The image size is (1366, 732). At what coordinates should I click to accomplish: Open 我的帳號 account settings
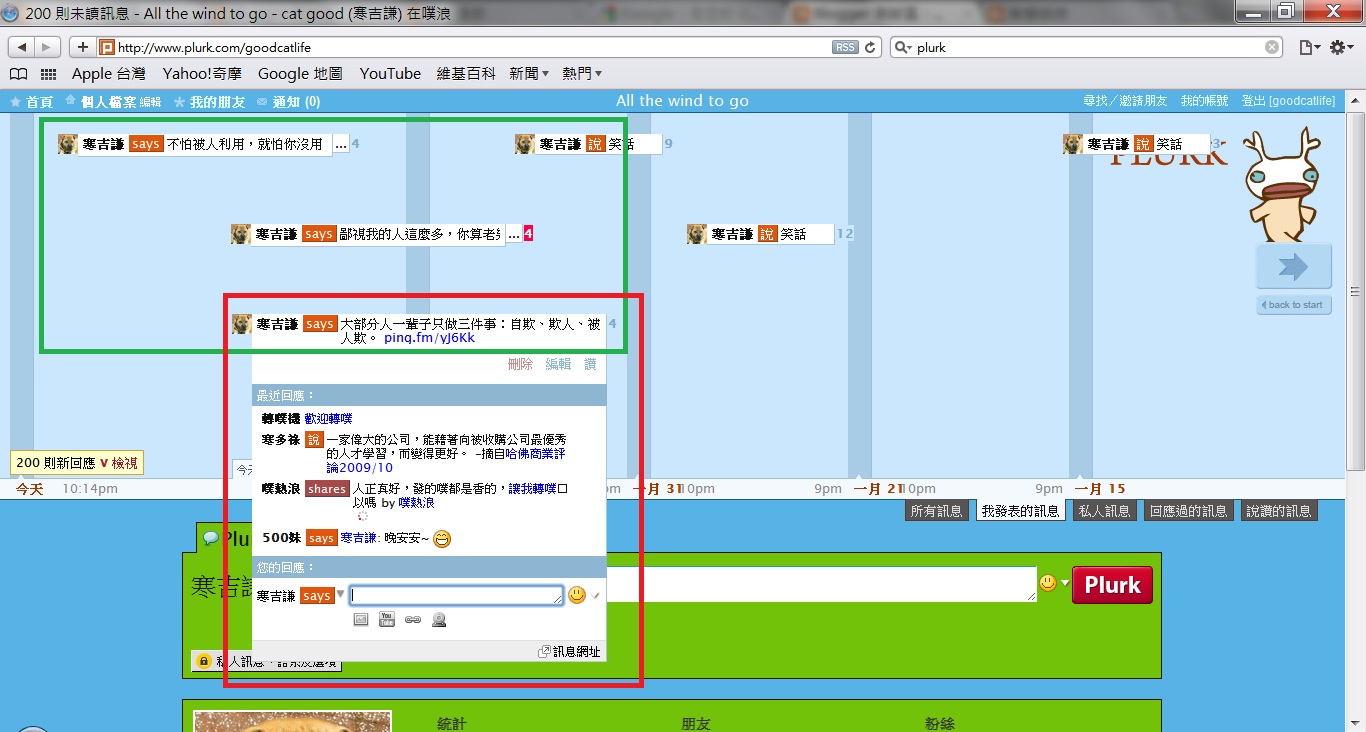point(1204,101)
